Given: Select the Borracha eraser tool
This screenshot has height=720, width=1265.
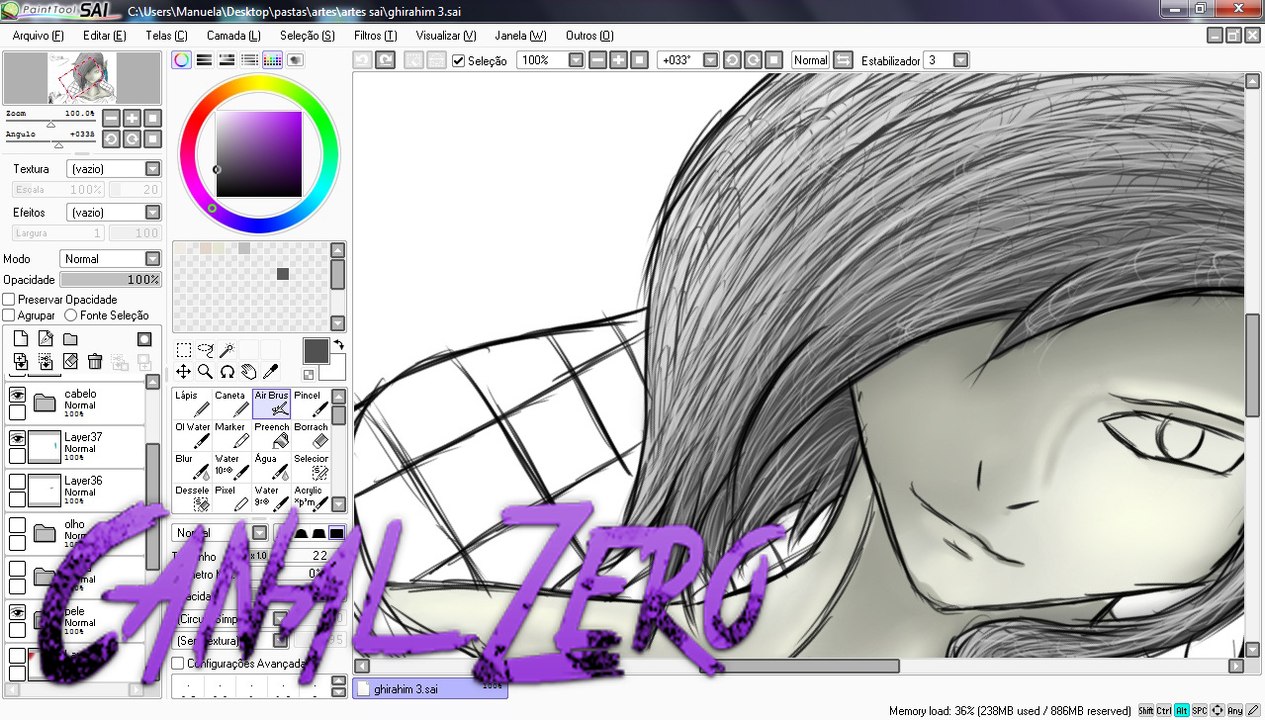Looking at the screenshot, I should tap(310, 436).
